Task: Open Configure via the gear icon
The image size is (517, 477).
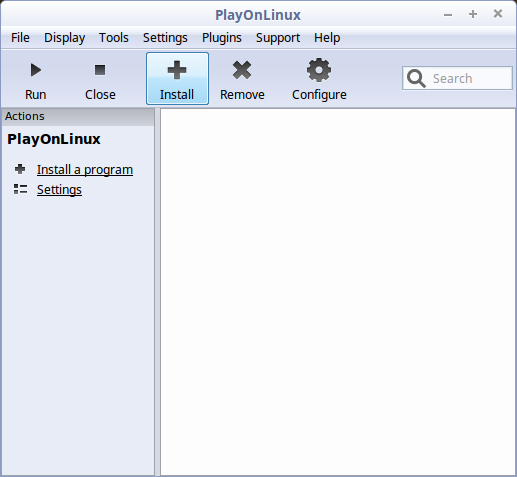Action: (319, 70)
